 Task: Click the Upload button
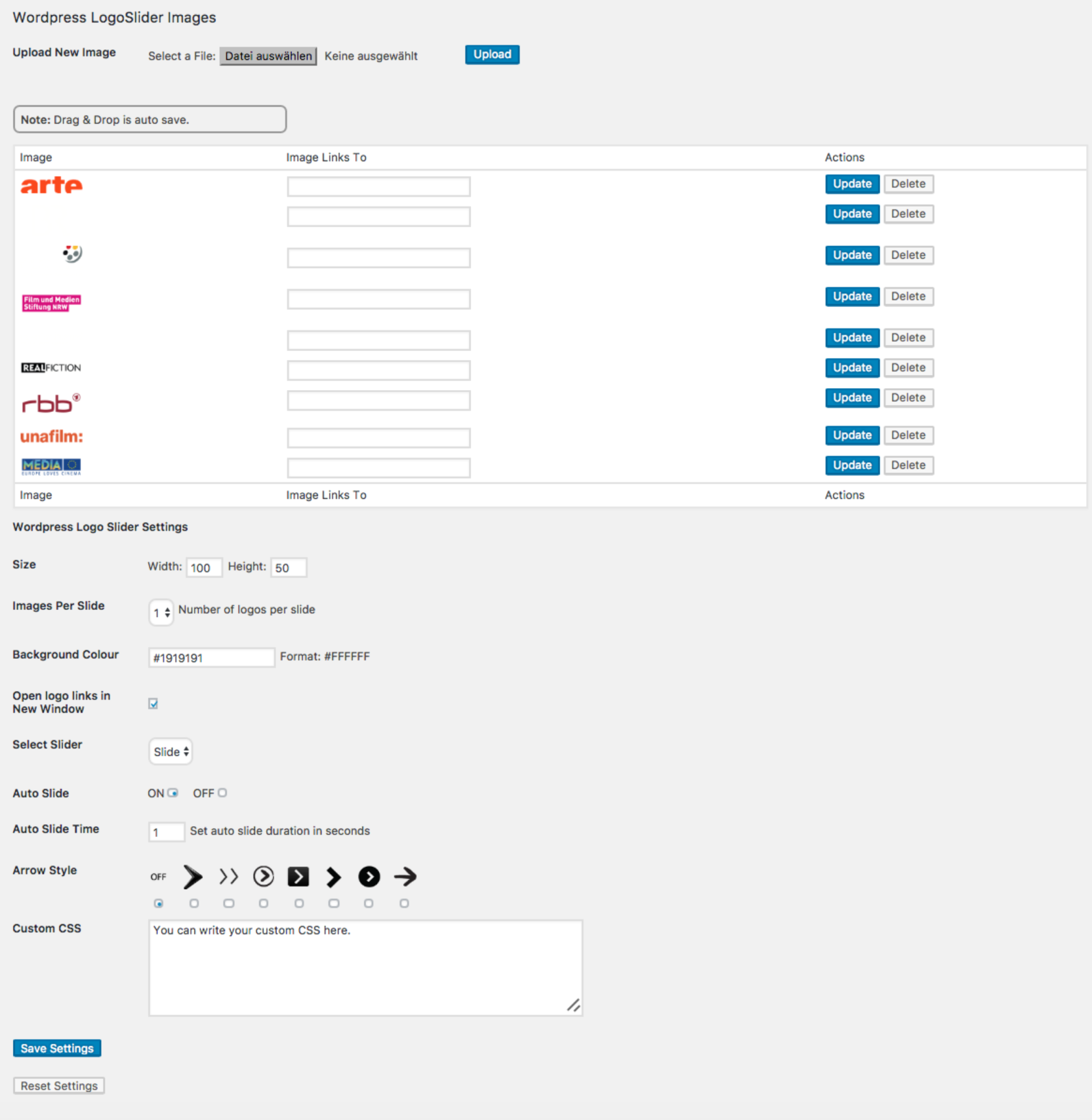tap(492, 55)
